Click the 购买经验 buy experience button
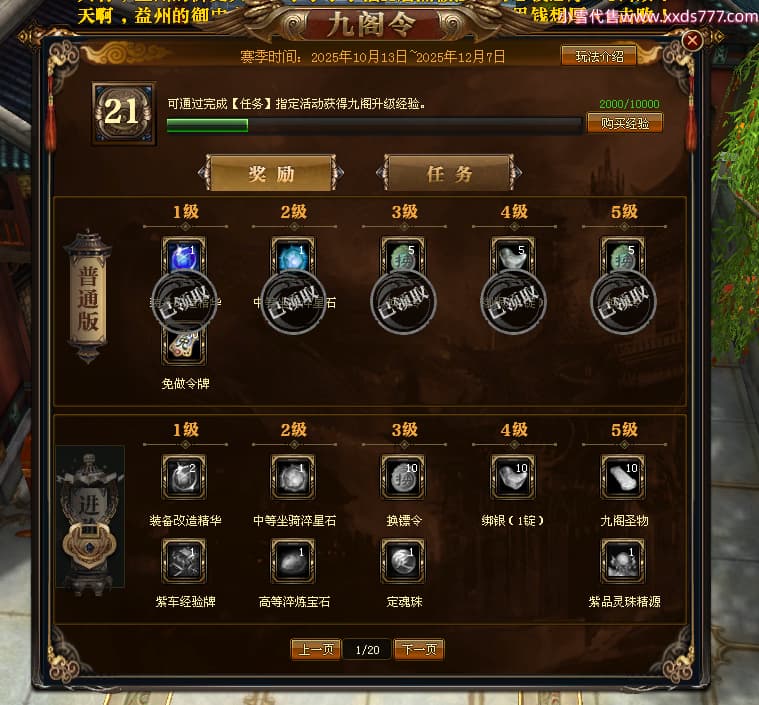Screen dimensions: 759x705 pyautogui.click(x=625, y=123)
